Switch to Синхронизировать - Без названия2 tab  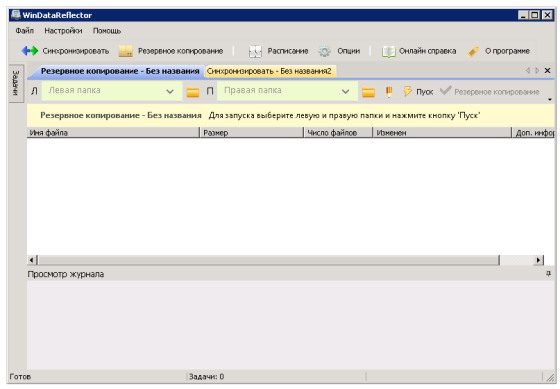[269, 71]
